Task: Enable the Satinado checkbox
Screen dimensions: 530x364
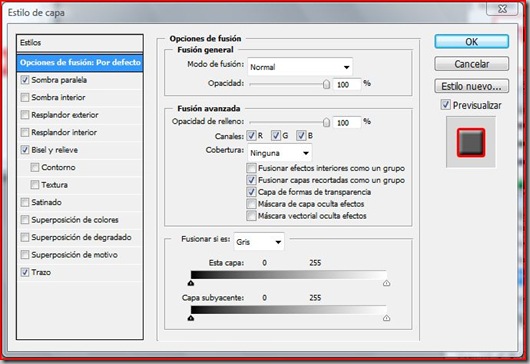Action: [25, 202]
